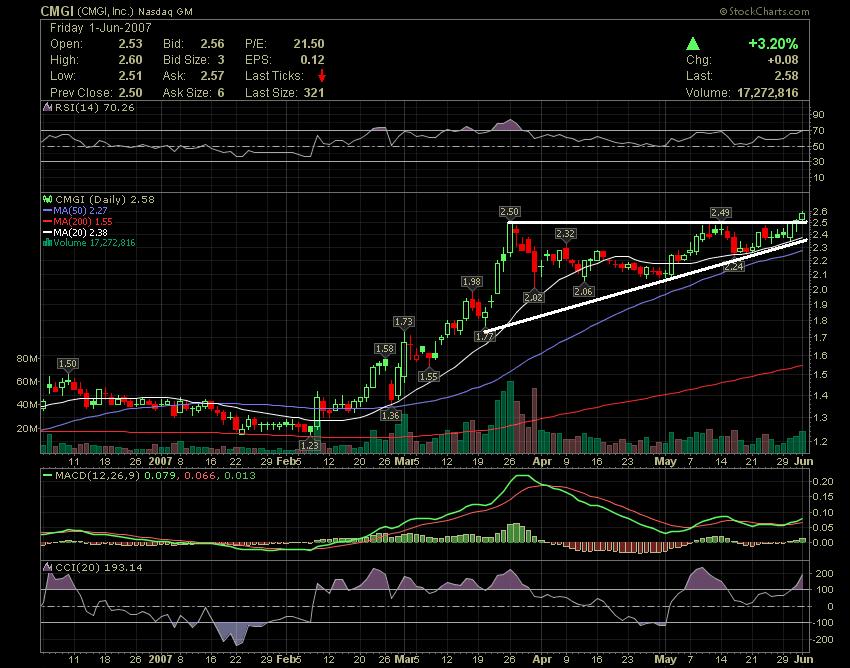Click the white MA(20) line swatch

[48, 233]
